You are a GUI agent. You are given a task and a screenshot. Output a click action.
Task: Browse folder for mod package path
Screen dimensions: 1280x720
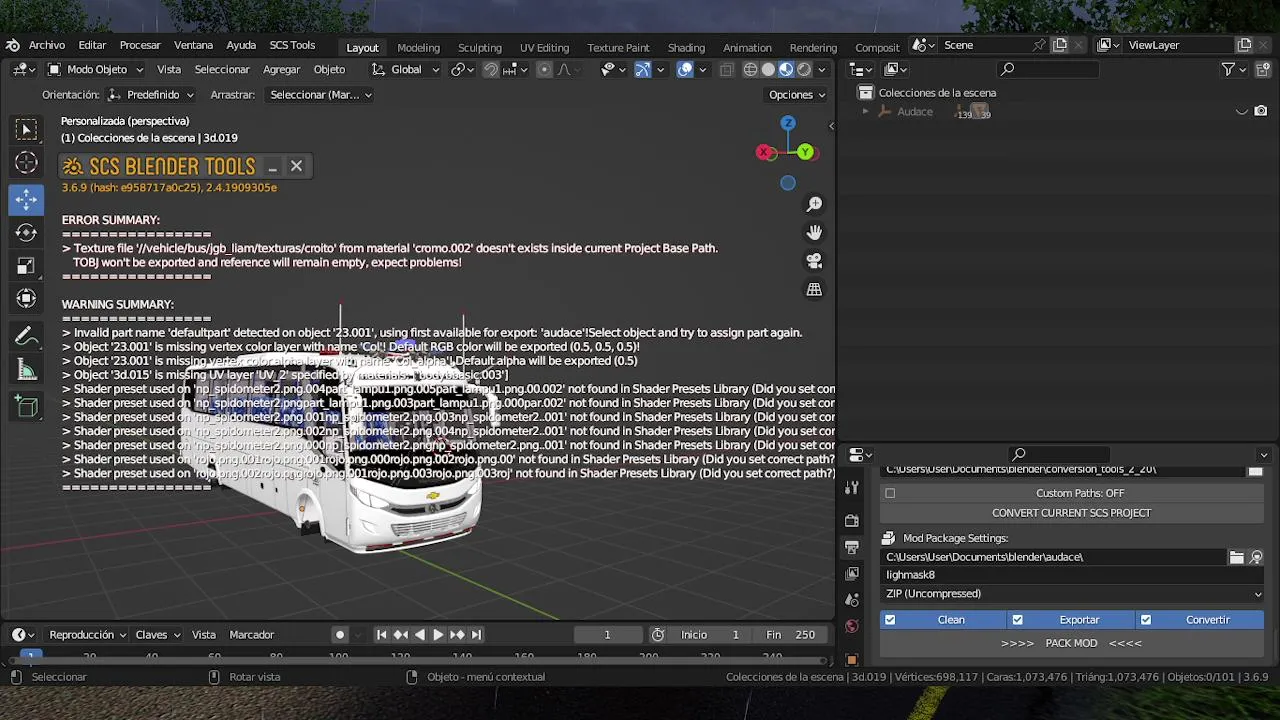1237,557
